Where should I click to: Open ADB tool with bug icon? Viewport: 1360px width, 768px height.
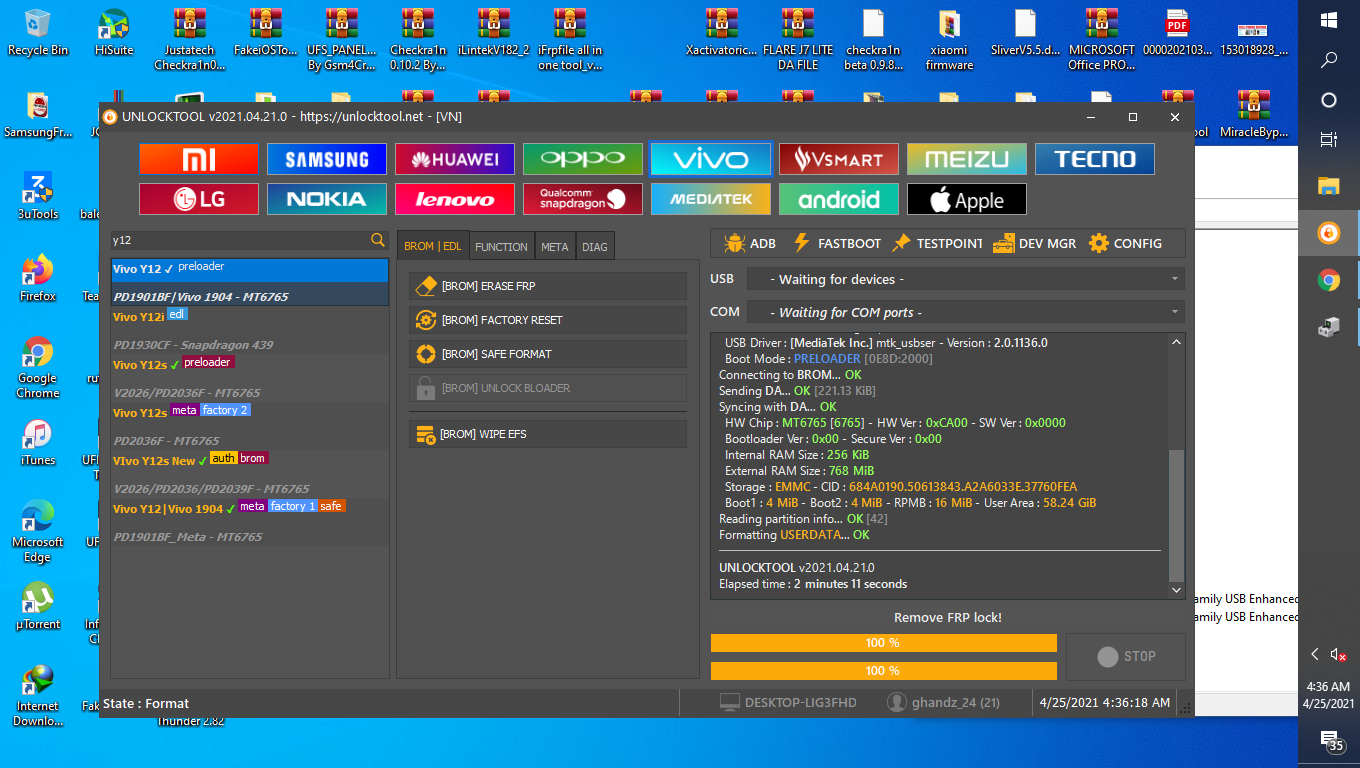tap(749, 243)
